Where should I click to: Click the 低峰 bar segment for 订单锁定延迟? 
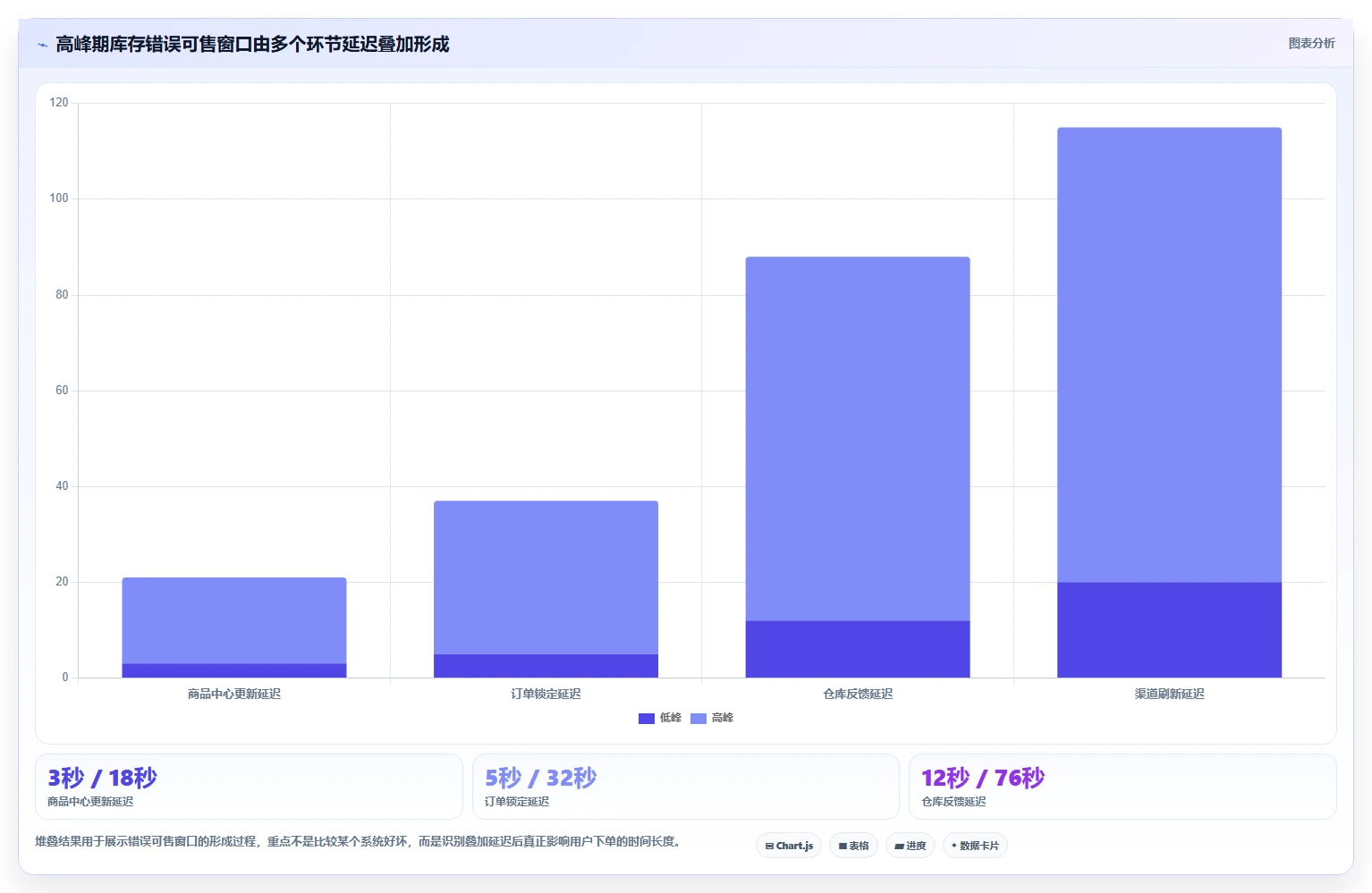click(546, 666)
